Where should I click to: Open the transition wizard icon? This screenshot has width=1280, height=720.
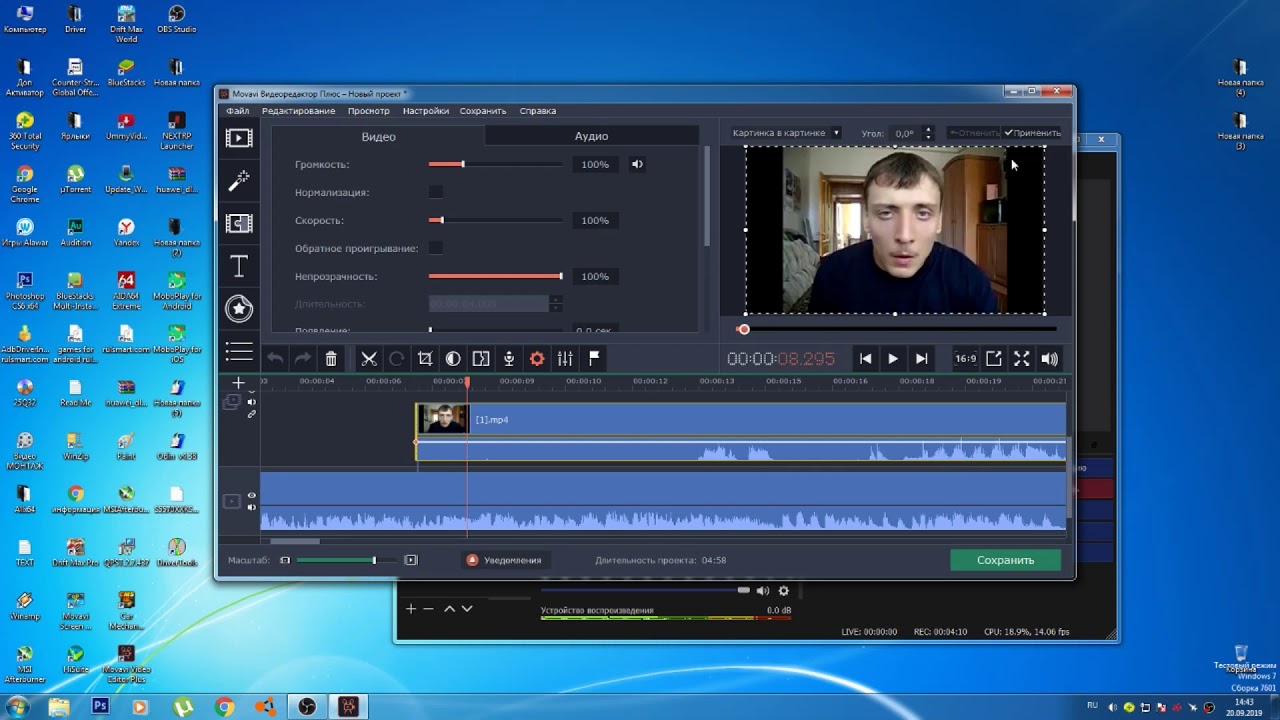tap(481, 358)
